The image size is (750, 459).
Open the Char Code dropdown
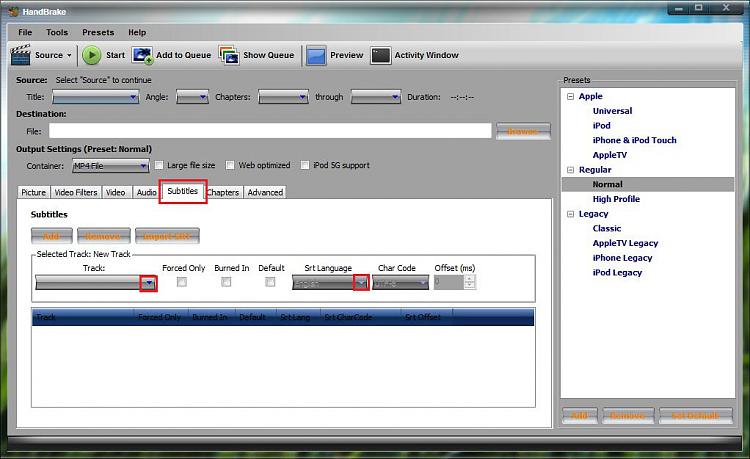click(x=401, y=283)
